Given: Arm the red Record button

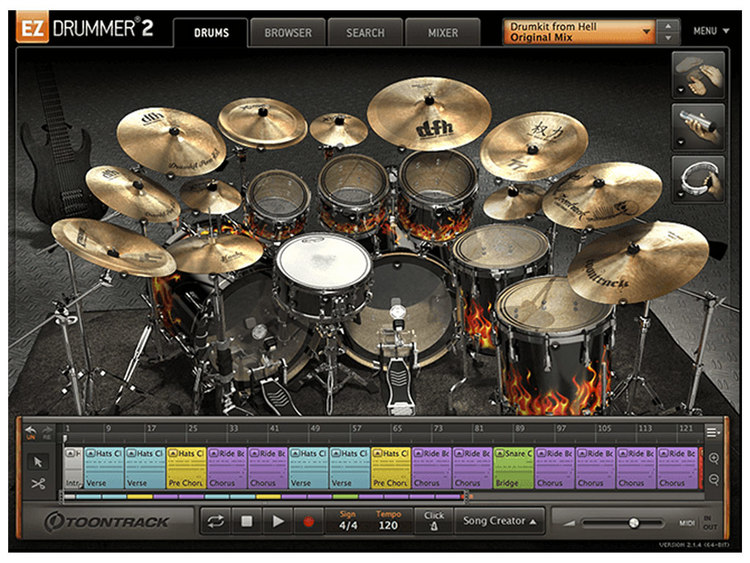Looking at the screenshot, I should (x=309, y=521).
